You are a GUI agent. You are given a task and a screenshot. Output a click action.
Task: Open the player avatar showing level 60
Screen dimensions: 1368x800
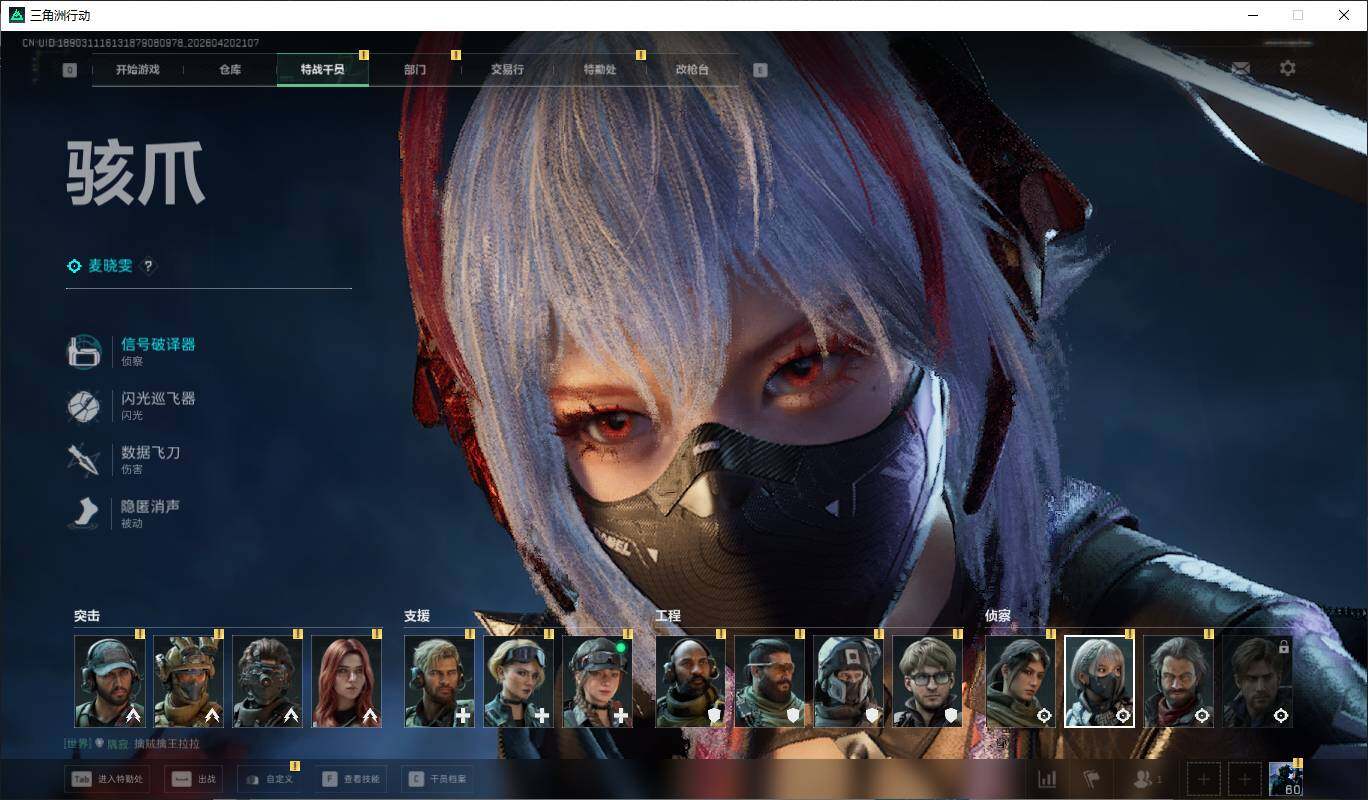click(1285, 779)
